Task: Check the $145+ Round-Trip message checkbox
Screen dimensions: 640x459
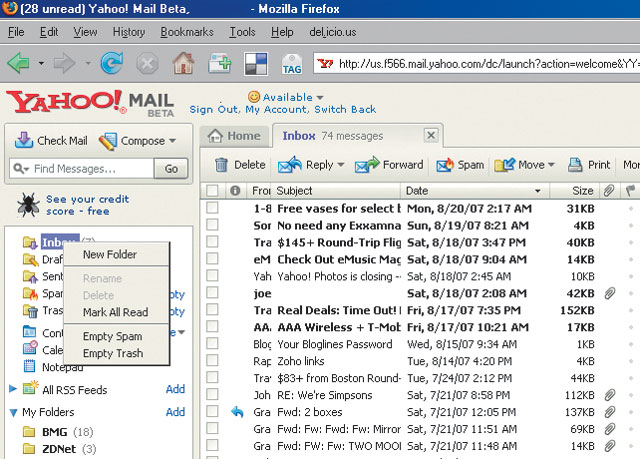Action: click(x=212, y=242)
